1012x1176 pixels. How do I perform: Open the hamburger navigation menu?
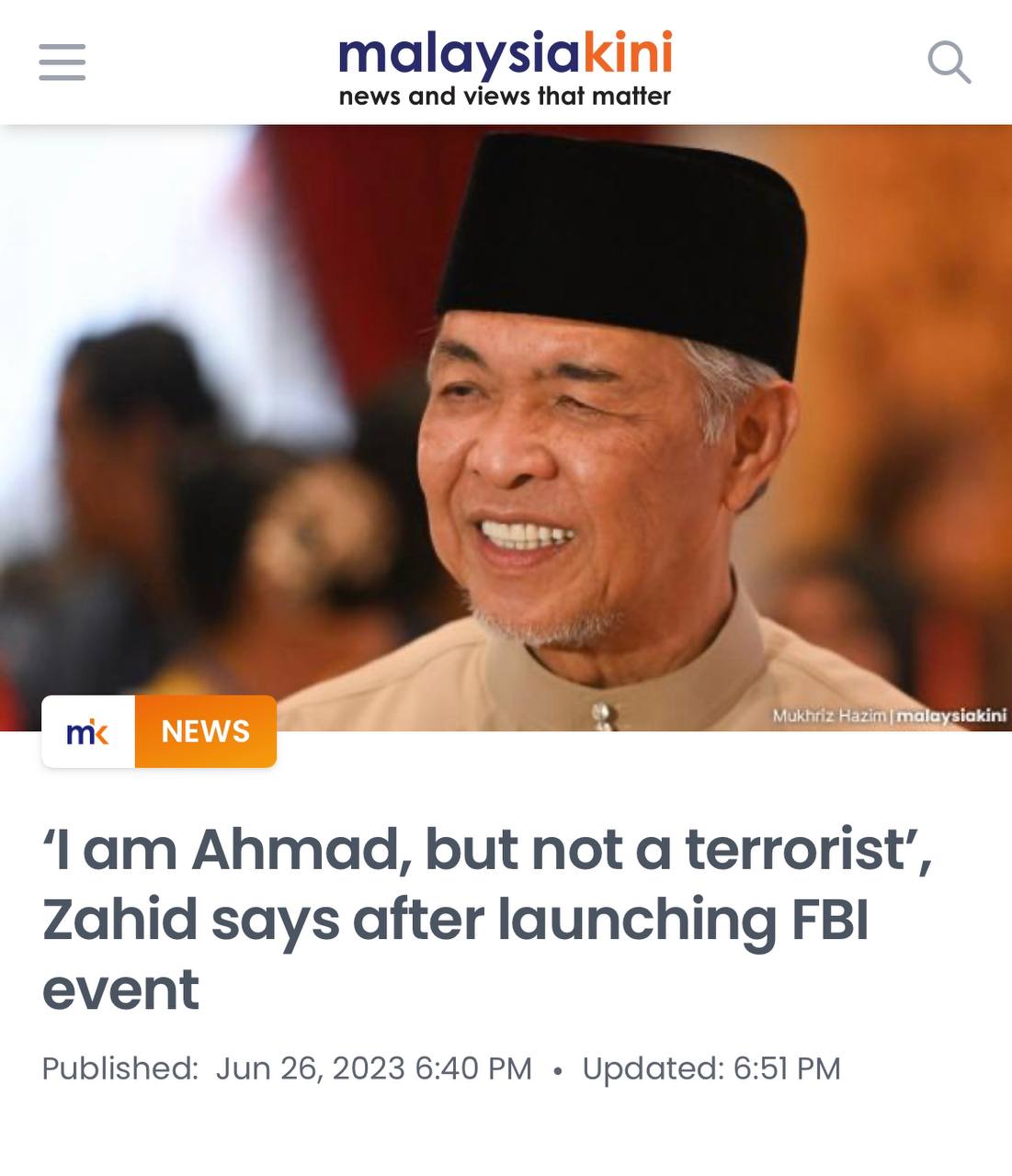pos(62,62)
